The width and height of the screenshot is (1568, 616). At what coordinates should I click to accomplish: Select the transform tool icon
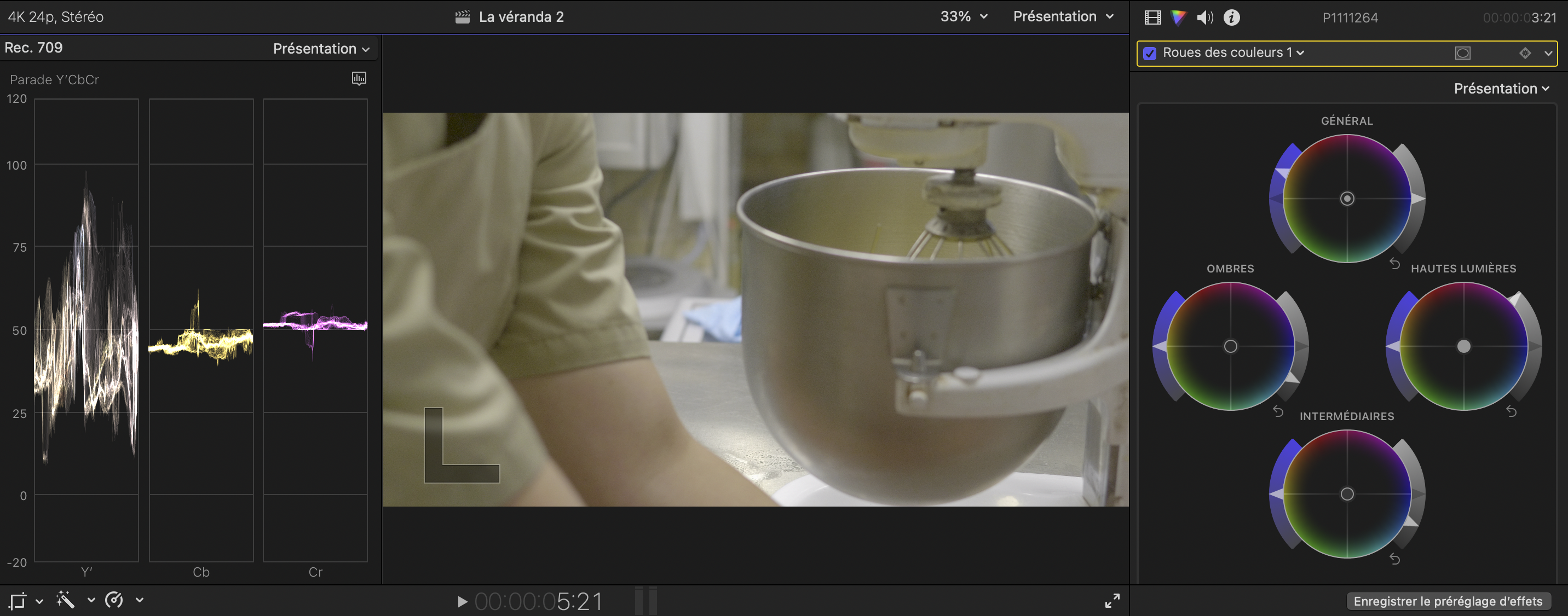pyautogui.click(x=18, y=601)
